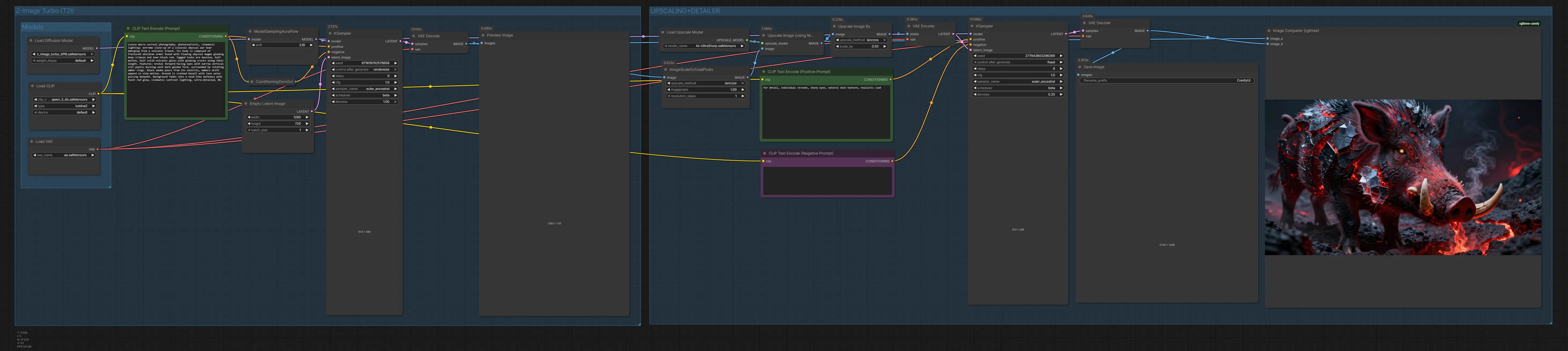The height and width of the screenshot is (351, 1568).
Task: Open the control after generate fixed dropdown
Action: click(x=1018, y=62)
